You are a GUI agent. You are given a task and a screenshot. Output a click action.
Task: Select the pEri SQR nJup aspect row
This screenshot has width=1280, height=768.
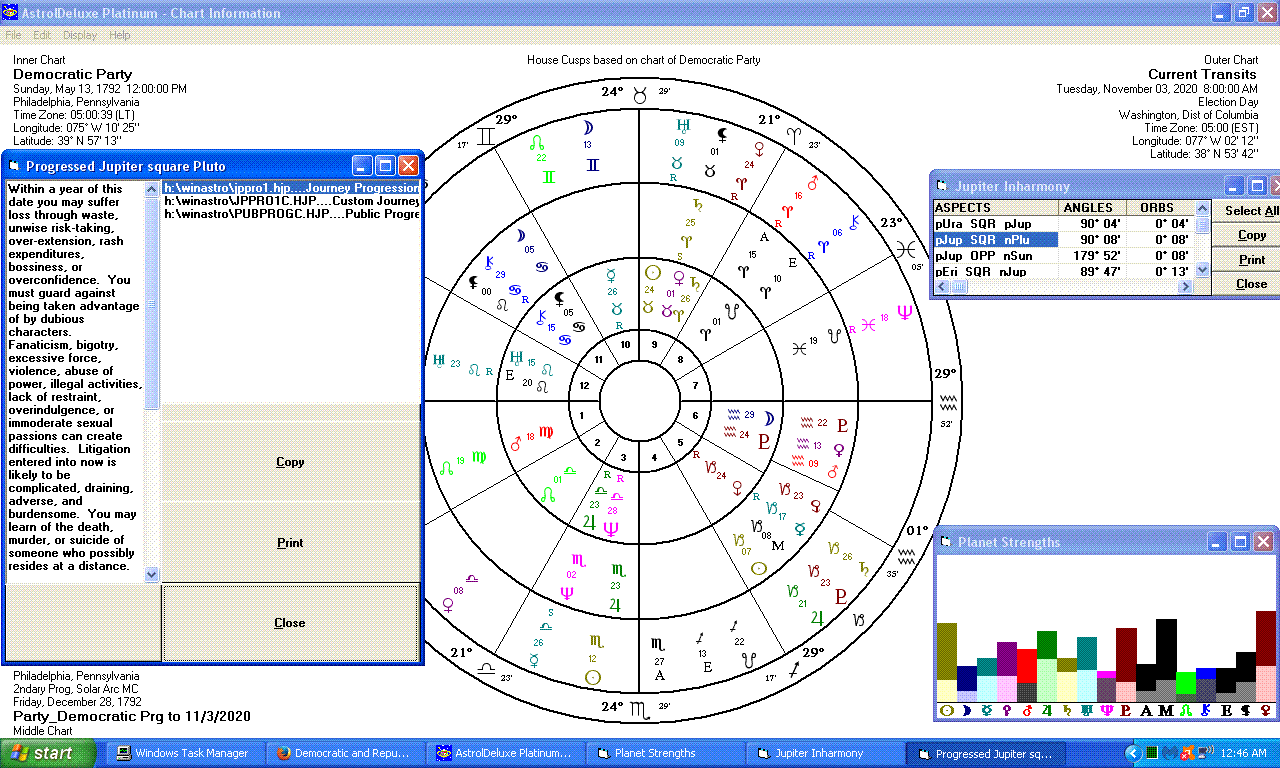(1063, 271)
